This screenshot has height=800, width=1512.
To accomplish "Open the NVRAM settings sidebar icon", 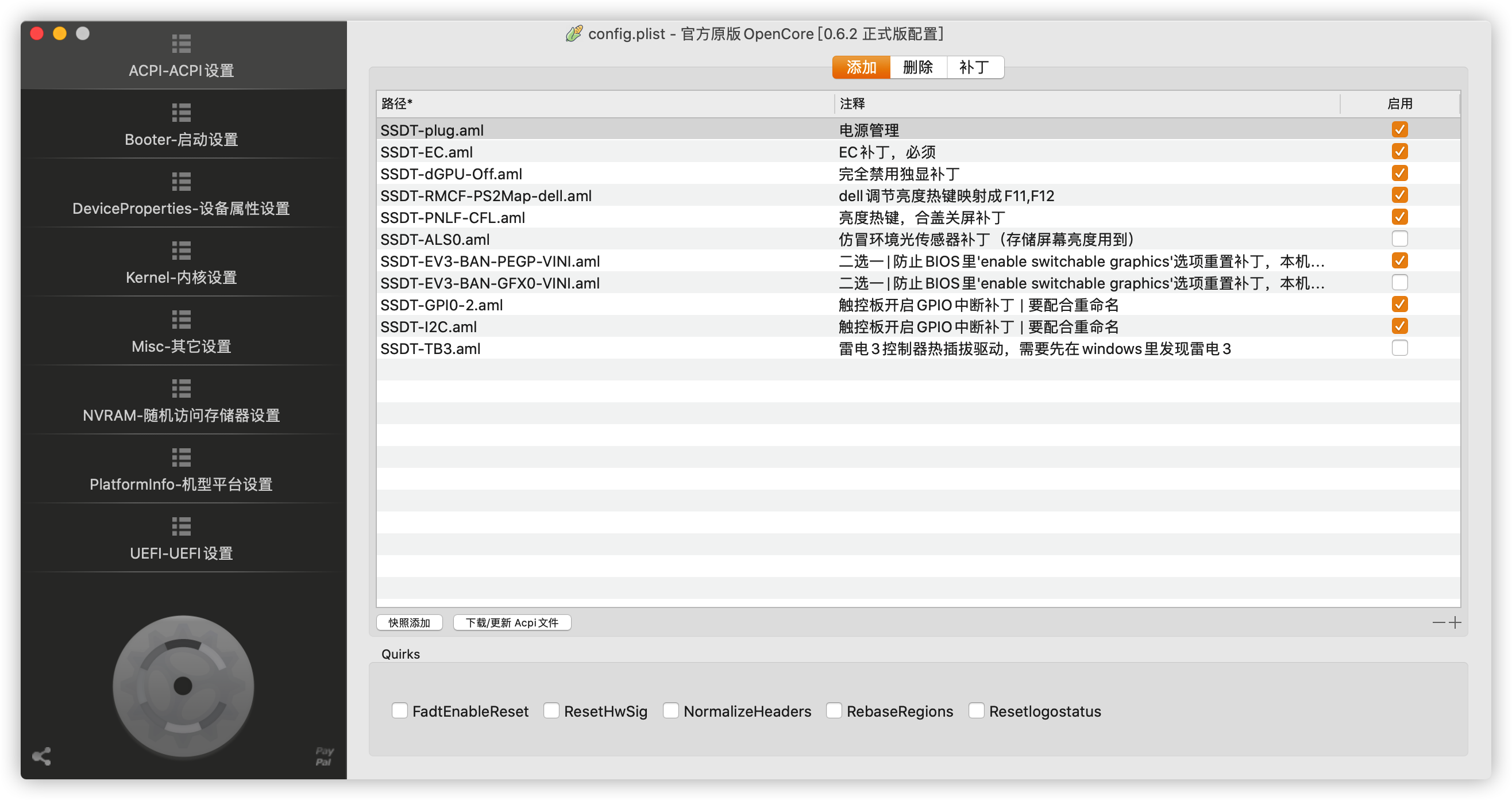I will tap(182, 389).
